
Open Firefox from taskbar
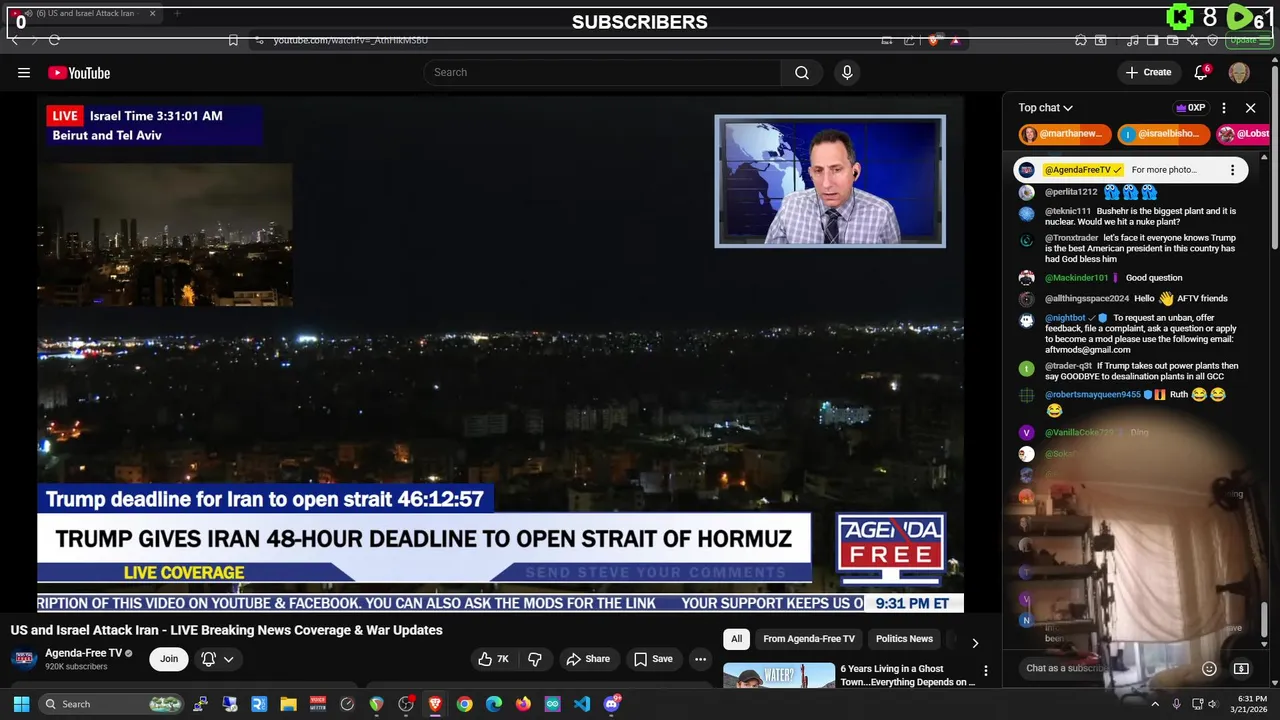tap(523, 704)
